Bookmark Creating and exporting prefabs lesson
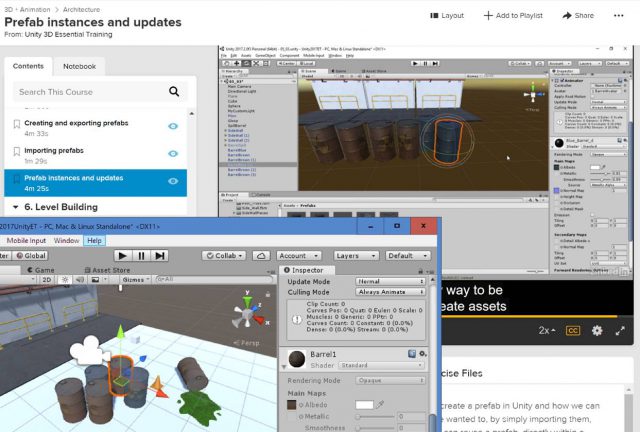640x432 pixels. click(17, 124)
